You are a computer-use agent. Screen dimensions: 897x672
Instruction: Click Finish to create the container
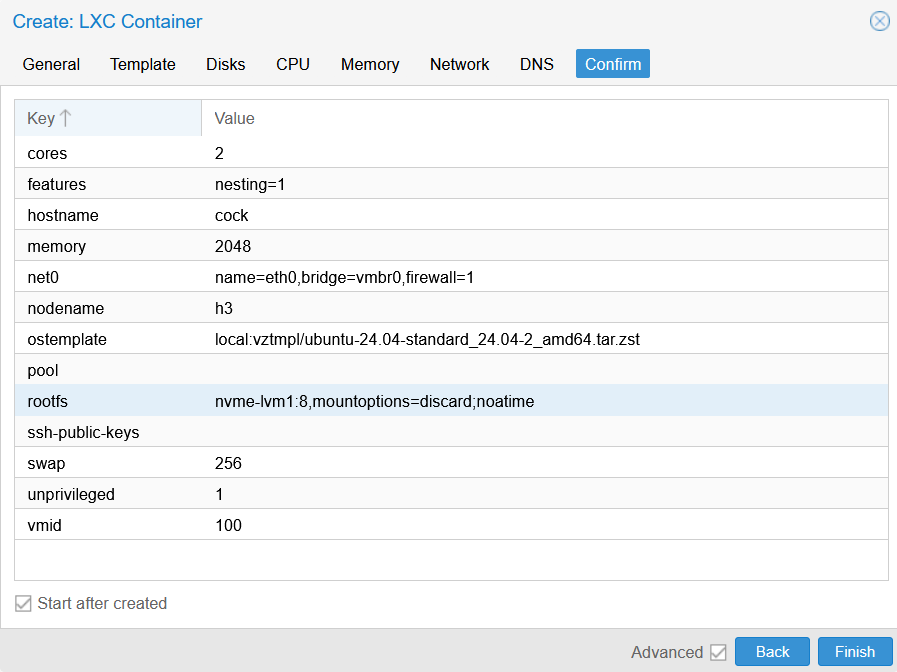[855, 652]
